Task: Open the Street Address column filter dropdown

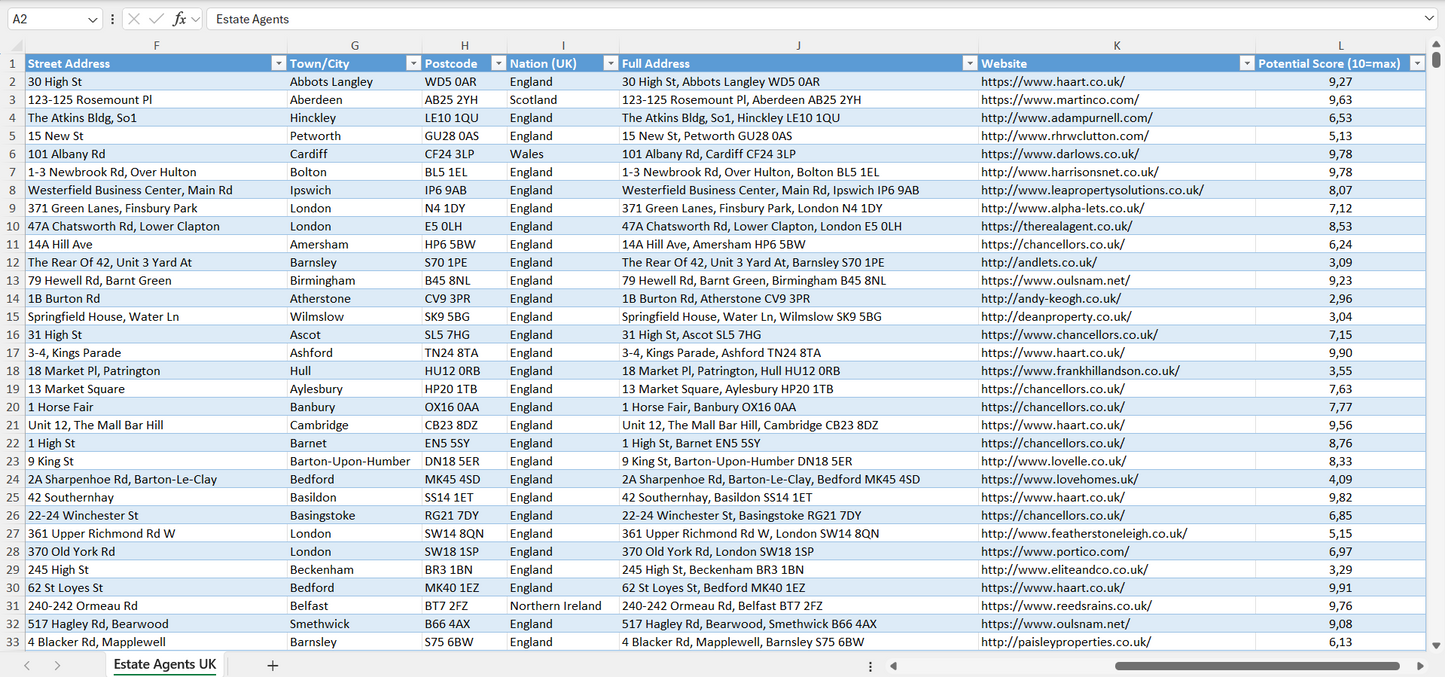Action: pos(279,63)
